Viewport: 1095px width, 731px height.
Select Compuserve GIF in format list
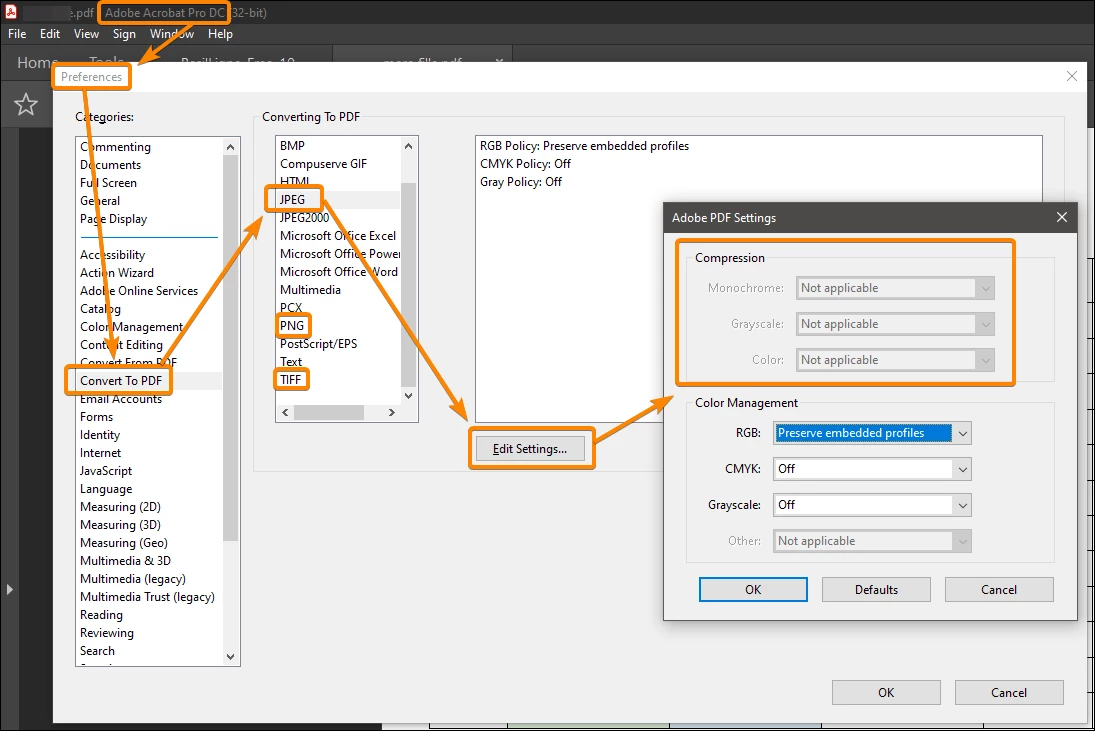[x=323, y=164]
